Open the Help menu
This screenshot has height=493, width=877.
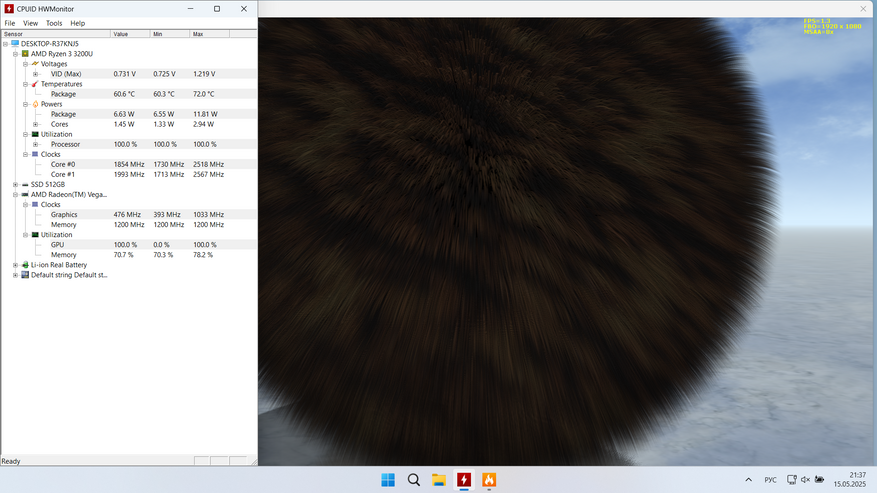(x=78, y=23)
